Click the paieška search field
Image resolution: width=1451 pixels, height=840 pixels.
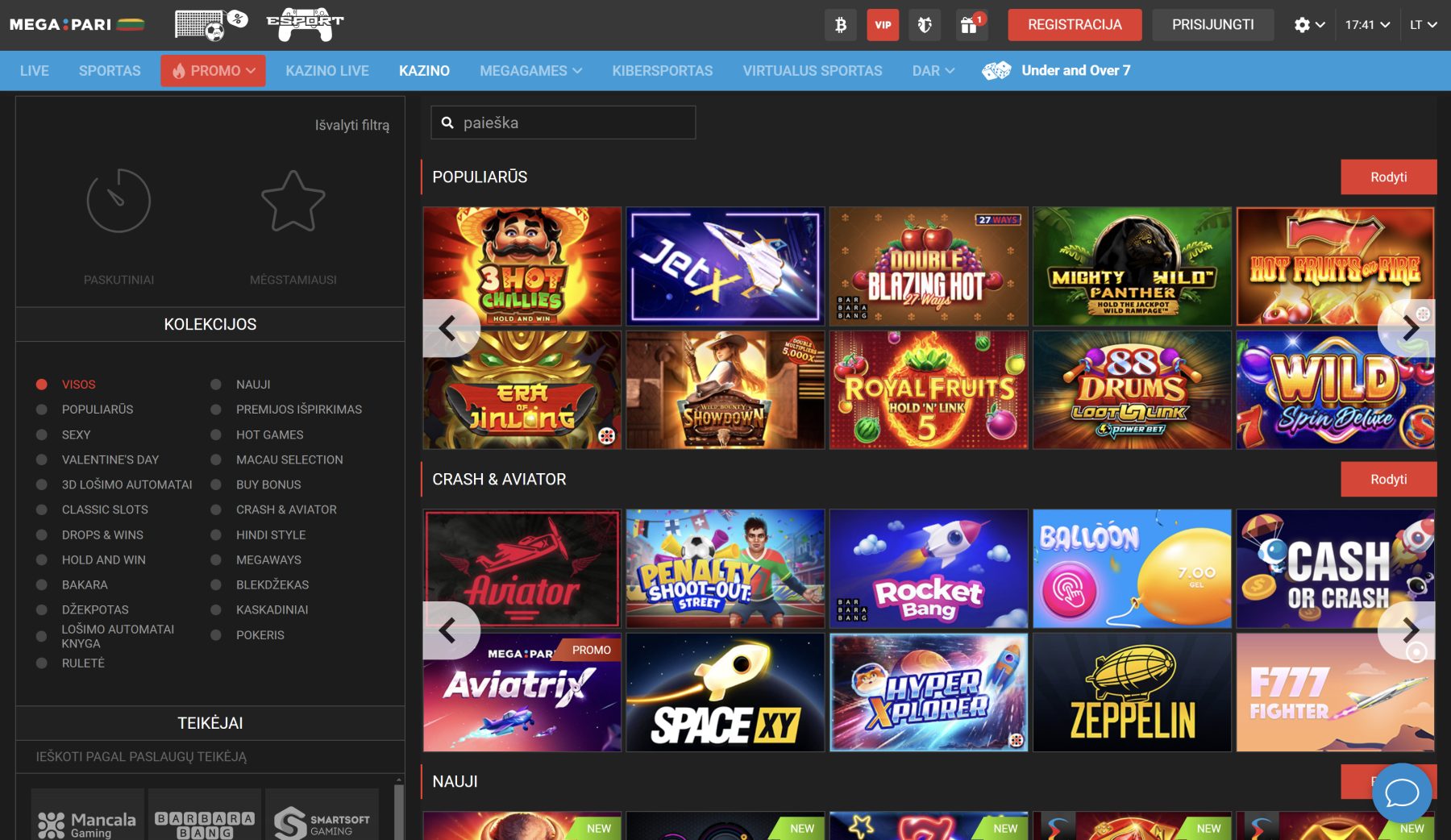tap(572, 123)
